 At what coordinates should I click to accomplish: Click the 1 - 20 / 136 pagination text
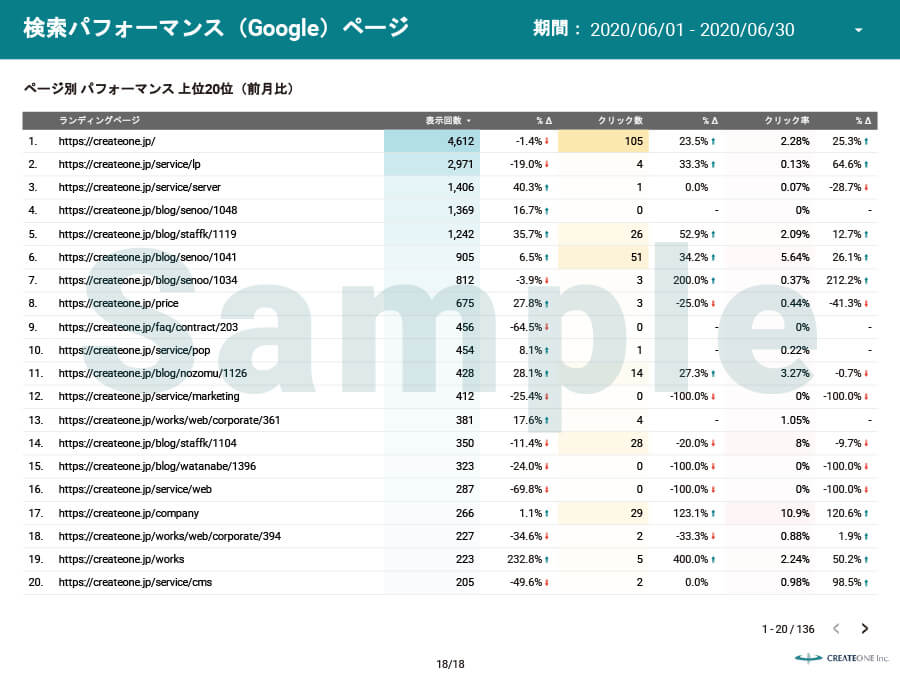pos(788,629)
